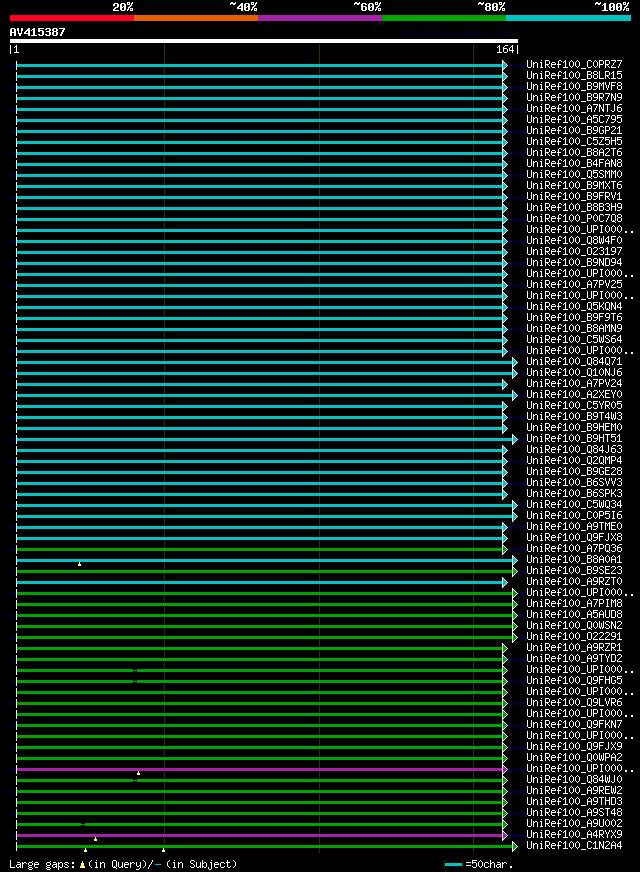Open hit UniRef100_B9MVF8

pyautogui.click(x=574, y=87)
